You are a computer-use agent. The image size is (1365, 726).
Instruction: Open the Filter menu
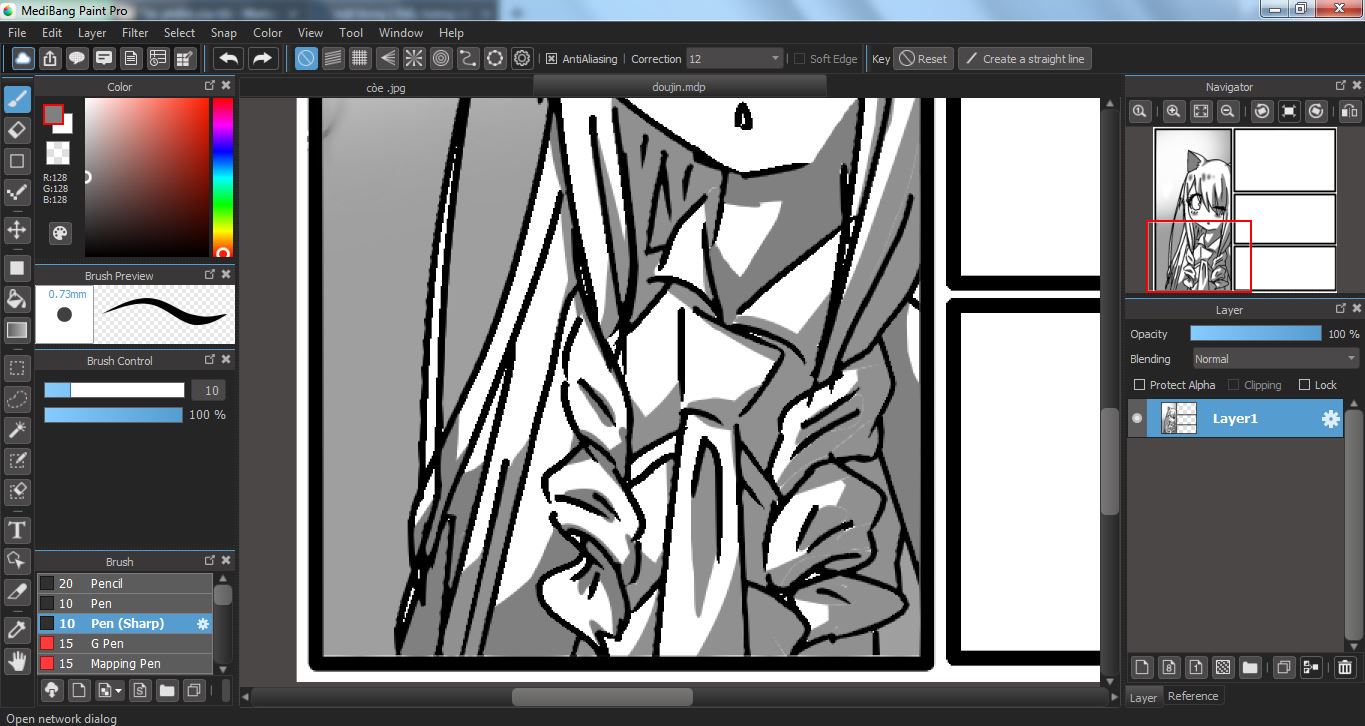point(135,33)
